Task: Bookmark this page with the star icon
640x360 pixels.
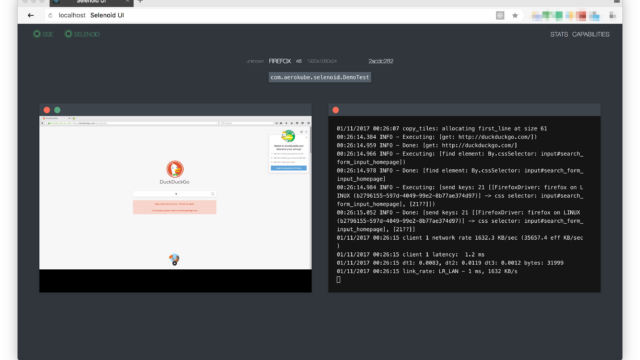Action: click(x=515, y=16)
